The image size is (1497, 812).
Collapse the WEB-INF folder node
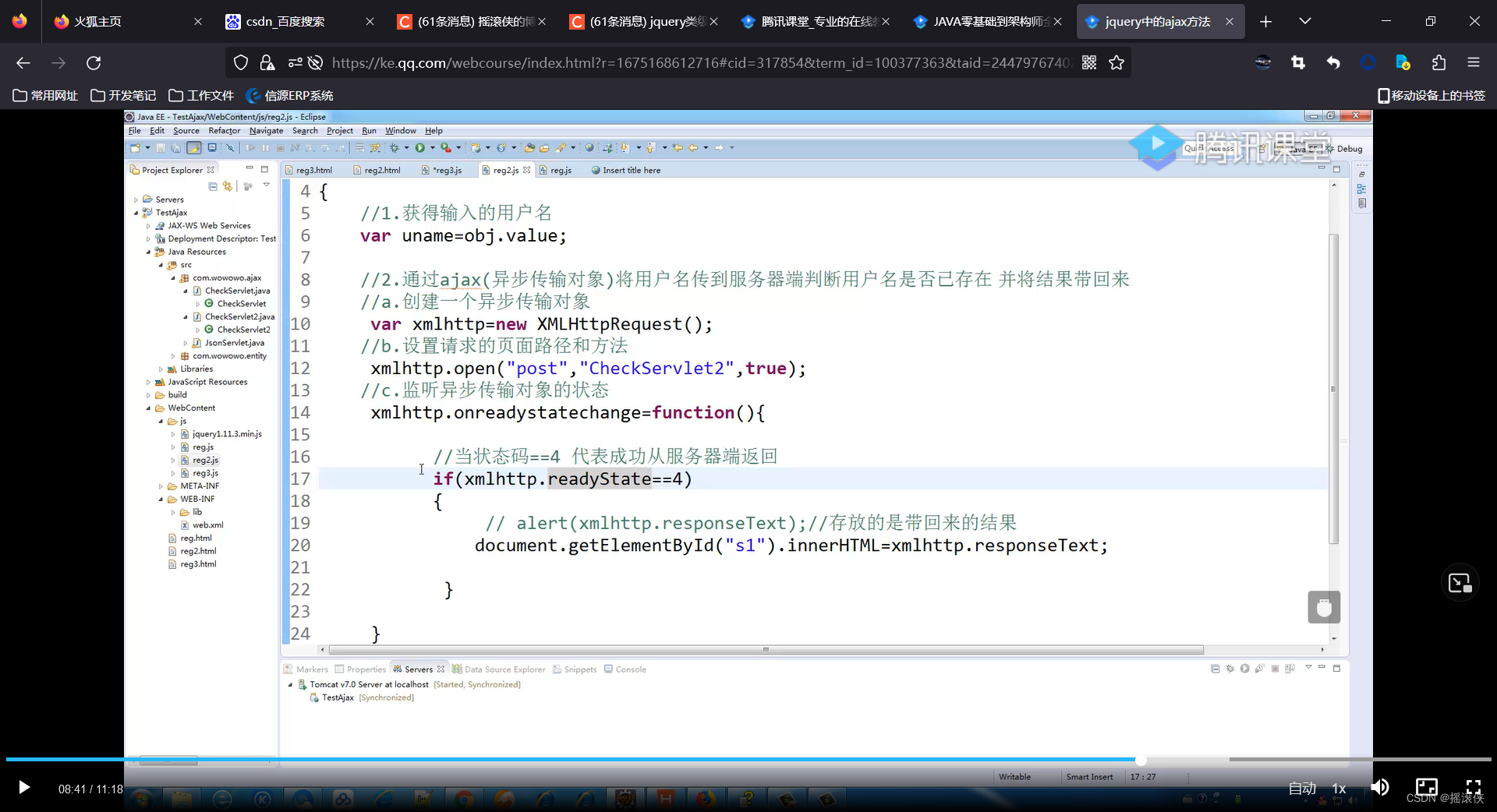pos(161,500)
